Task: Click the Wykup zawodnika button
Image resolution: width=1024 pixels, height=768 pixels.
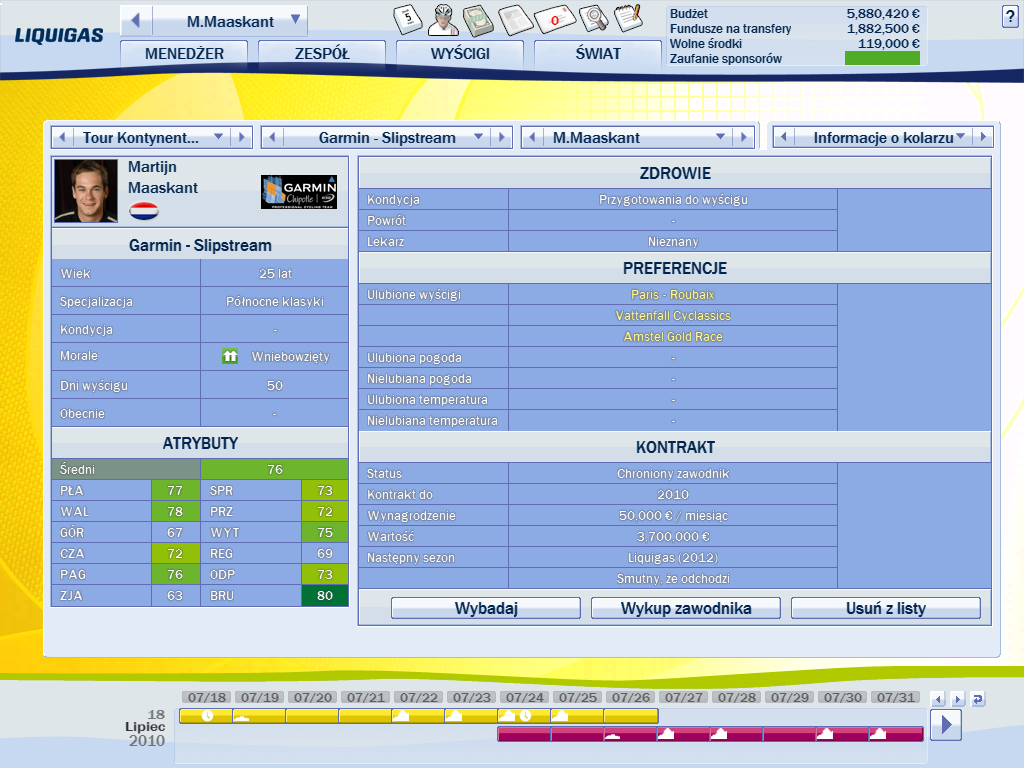Action: pyautogui.click(x=686, y=608)
